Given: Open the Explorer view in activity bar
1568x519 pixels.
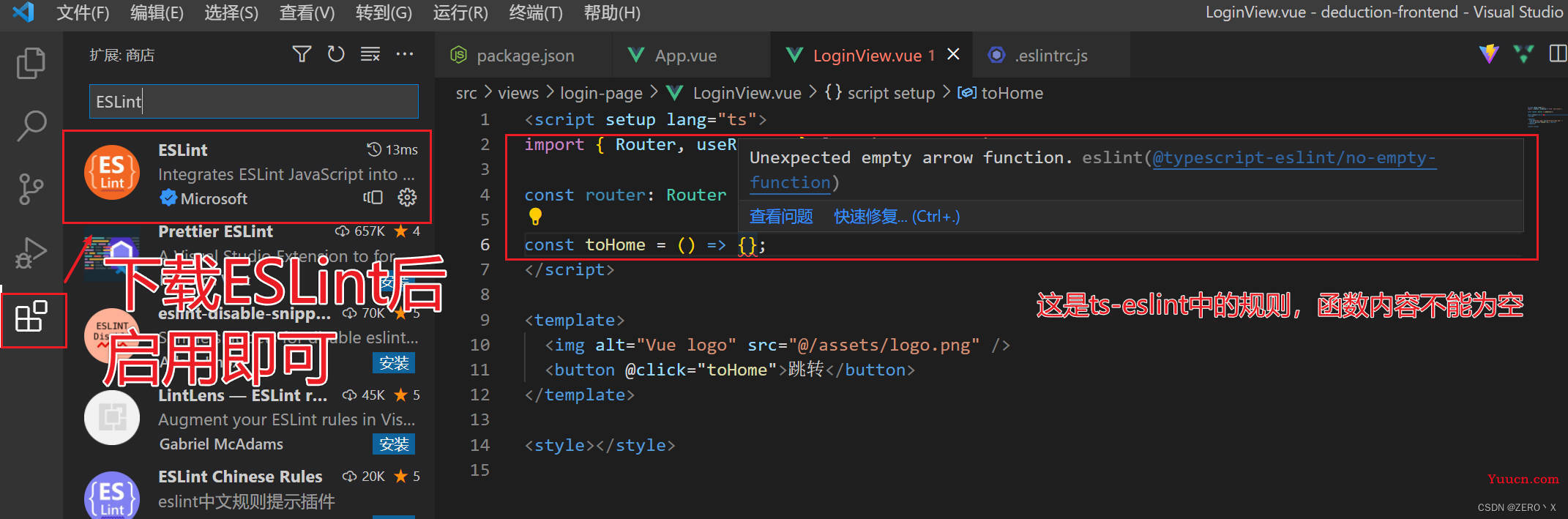Looking at the screenshot, I should pos(31,64).
